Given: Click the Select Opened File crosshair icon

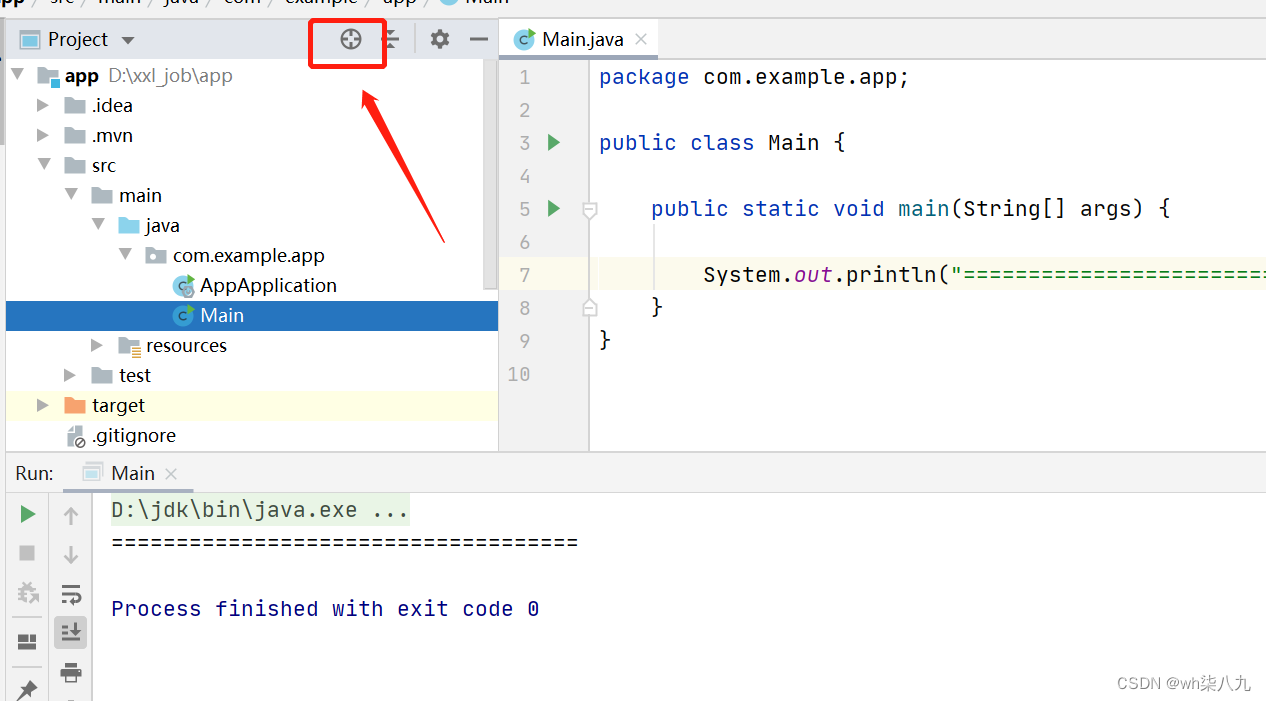Looking at the screenshot, I should point(350,40).
